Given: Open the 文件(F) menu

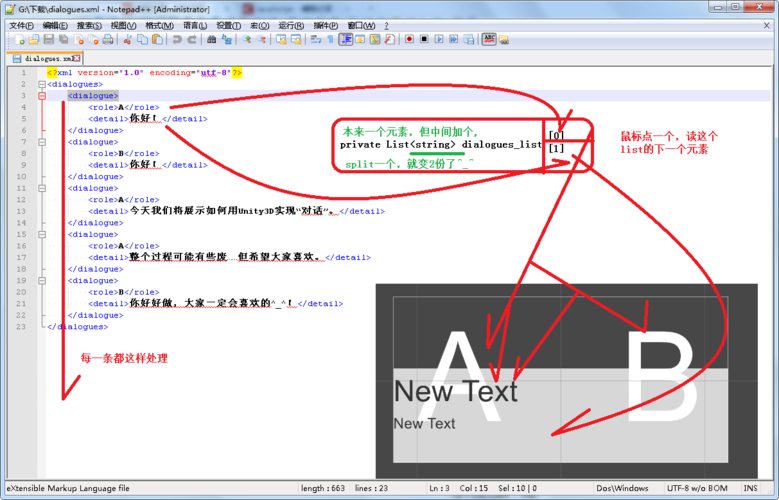Looking at the screenshot, I should (21, 25).
